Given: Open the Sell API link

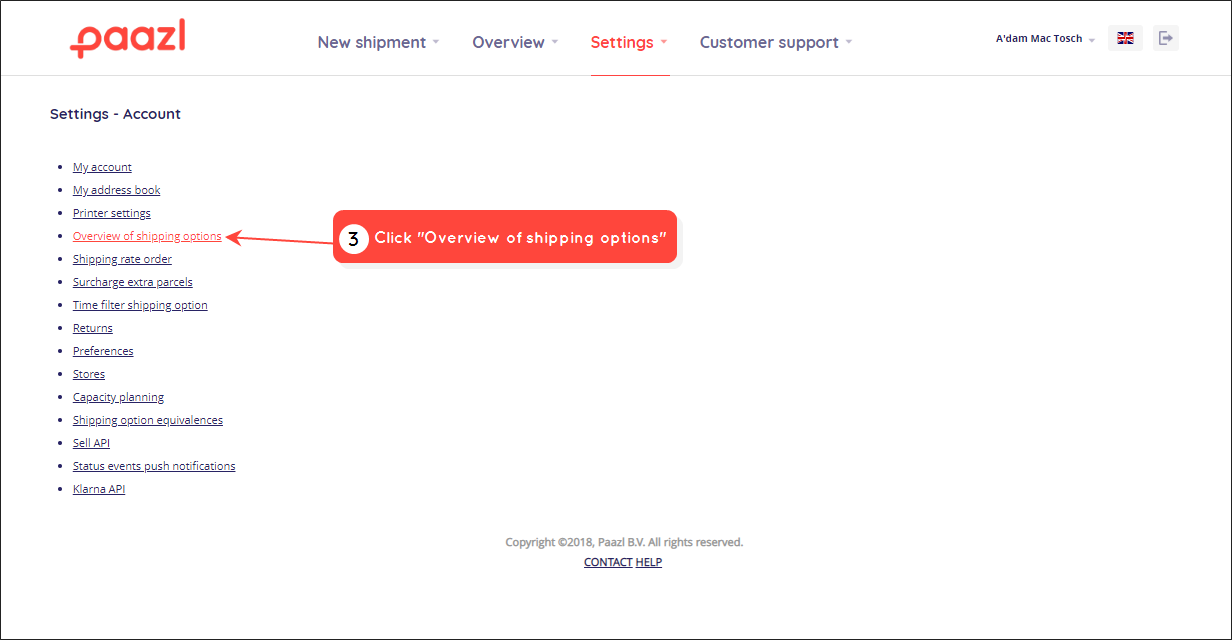Looking at the screenshot, I should click(91, 443).
